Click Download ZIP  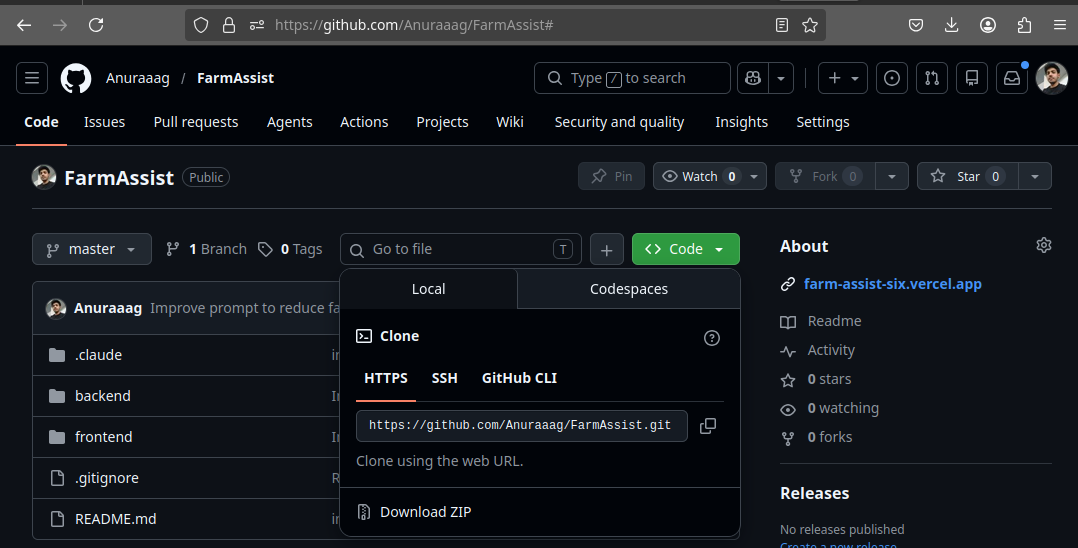point(426,512)
